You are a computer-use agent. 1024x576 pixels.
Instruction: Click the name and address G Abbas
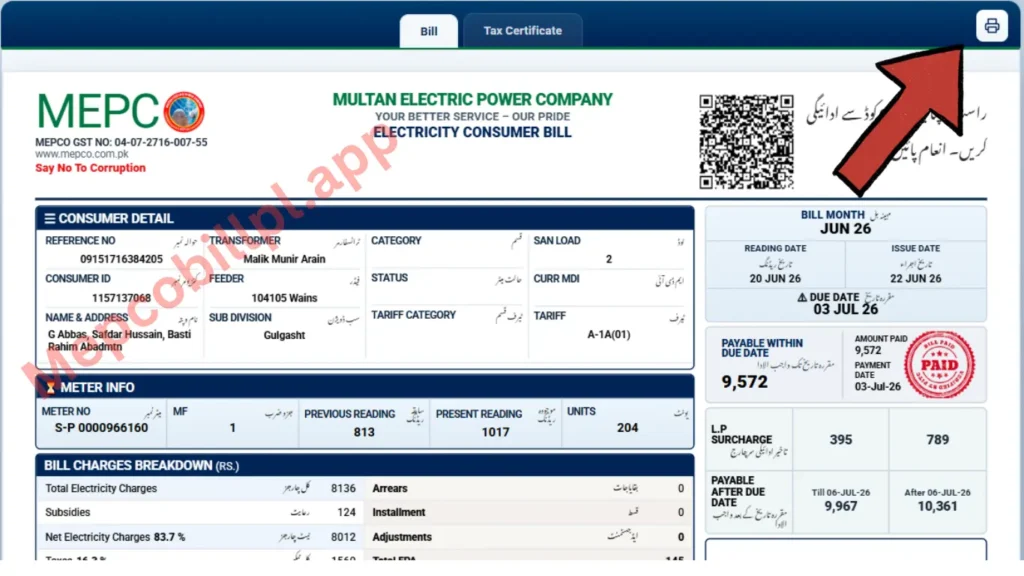tap(120, 340)
